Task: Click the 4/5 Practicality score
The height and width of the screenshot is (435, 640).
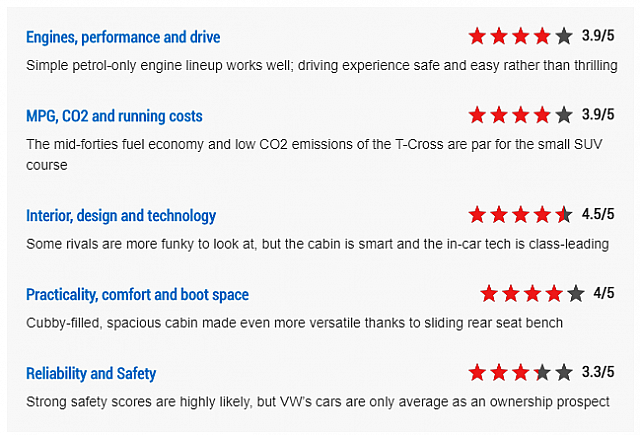Action: tap(604, 294)
